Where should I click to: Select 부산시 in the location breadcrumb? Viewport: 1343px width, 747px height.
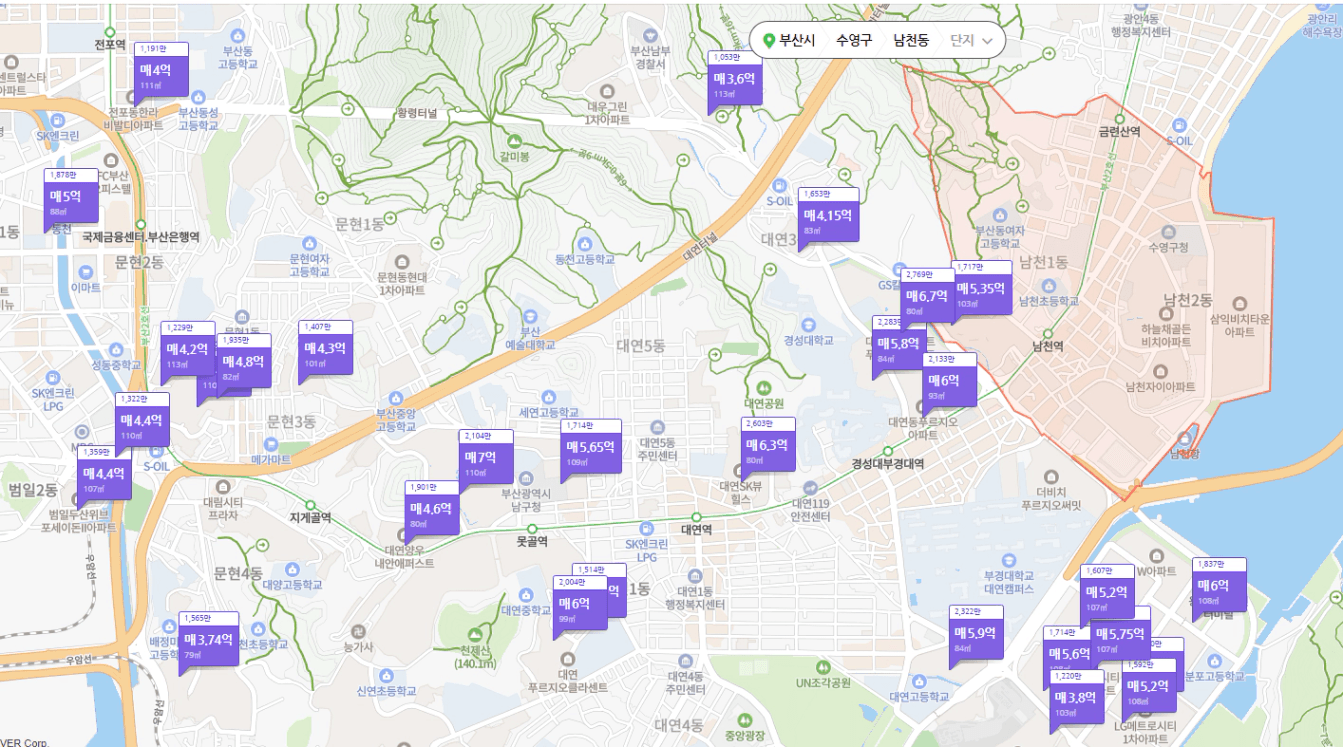pos(798,40)
